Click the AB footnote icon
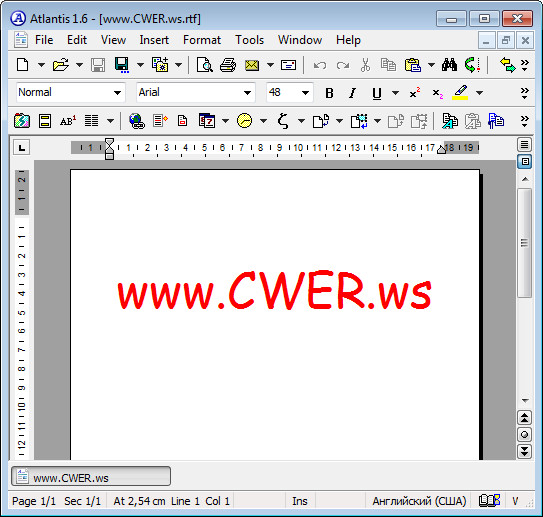The width and height of the screenshot is (543, 517). pos(68,121)
